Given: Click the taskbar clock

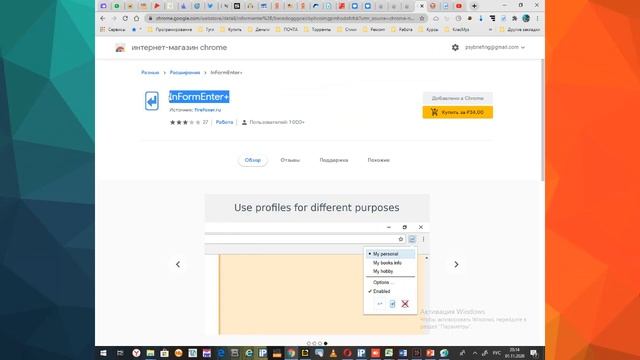Looking at the screenshot, I should 515,353.
